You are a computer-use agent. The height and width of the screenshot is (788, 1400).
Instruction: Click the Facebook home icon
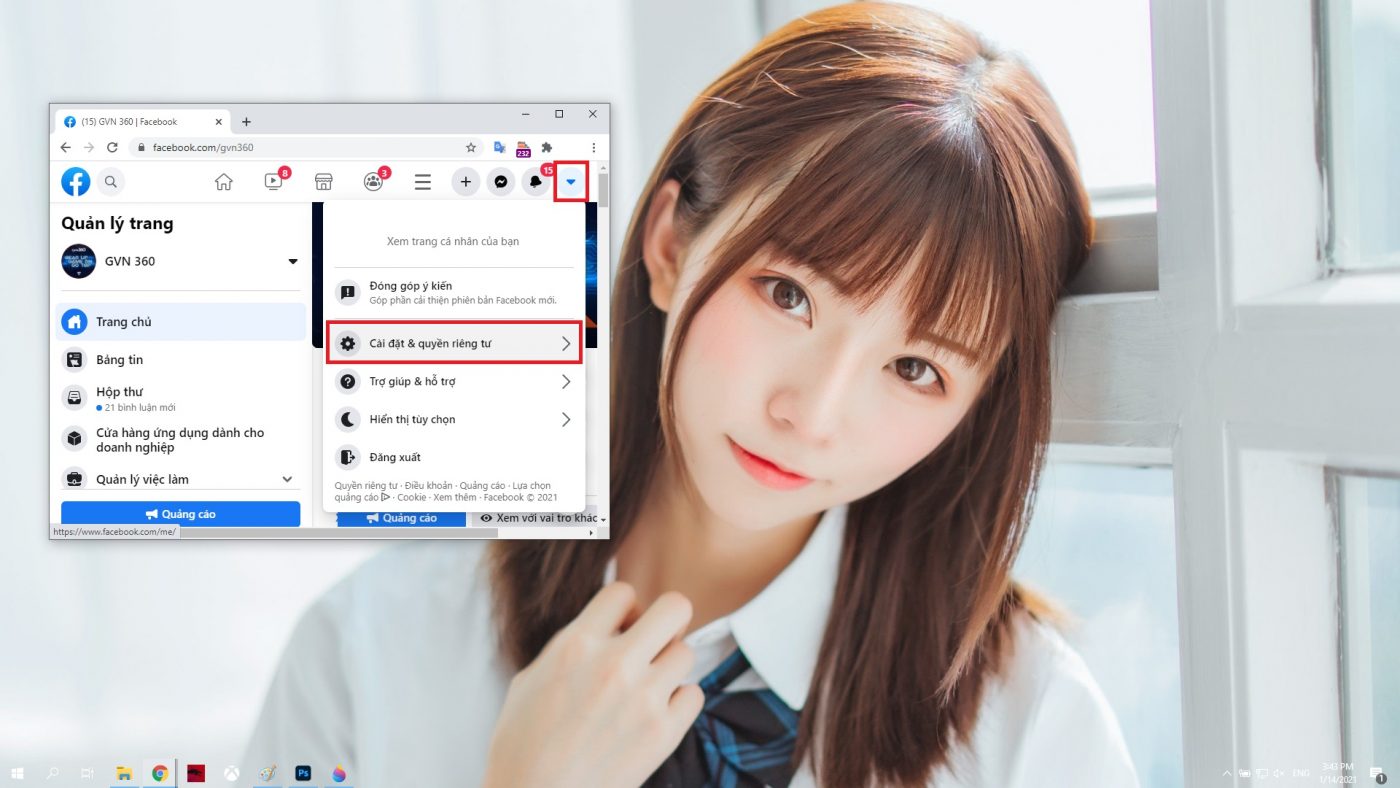(x=224, y=182)
